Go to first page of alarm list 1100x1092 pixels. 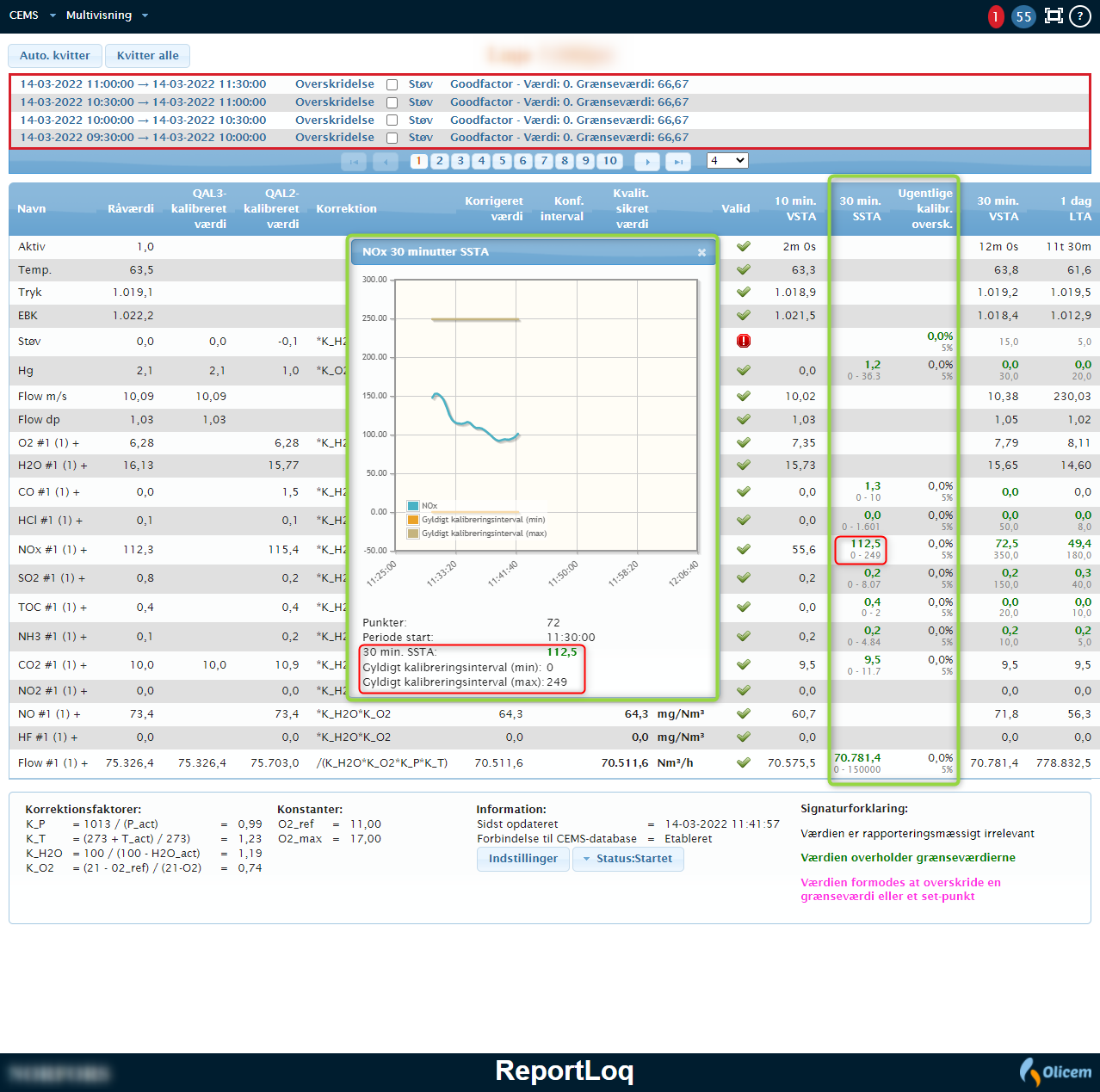[354, 161]
